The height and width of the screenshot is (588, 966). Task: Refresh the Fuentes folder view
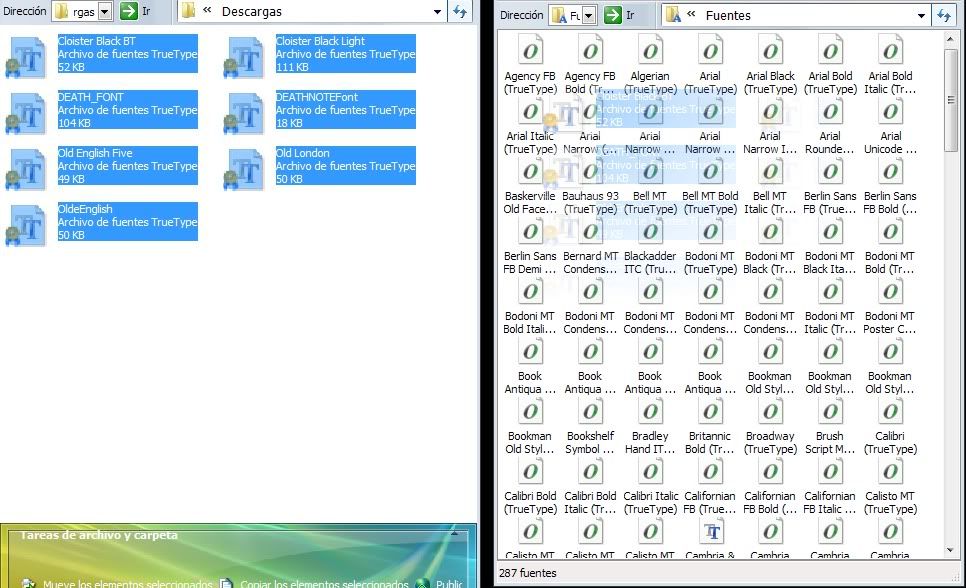tap(944, 15)
